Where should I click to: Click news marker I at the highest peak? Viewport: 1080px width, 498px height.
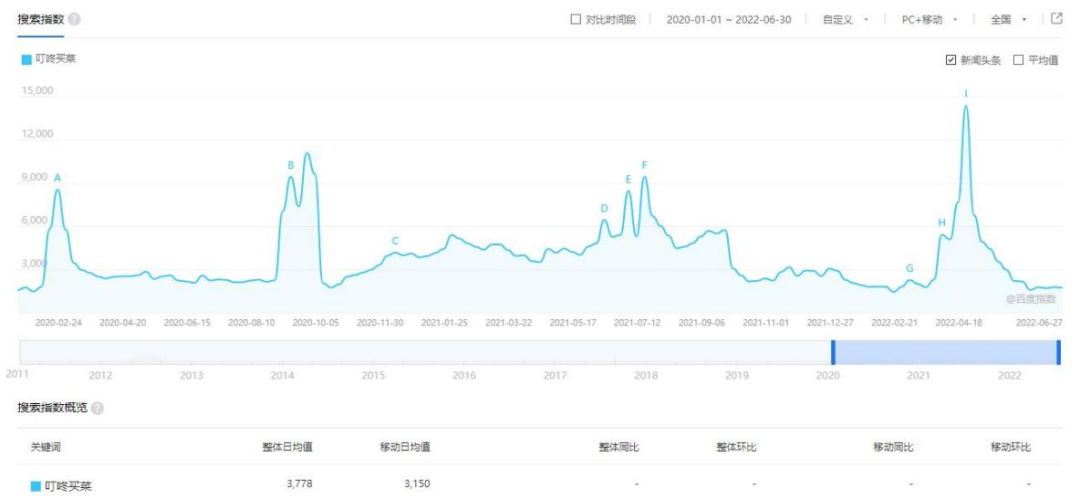965,94
